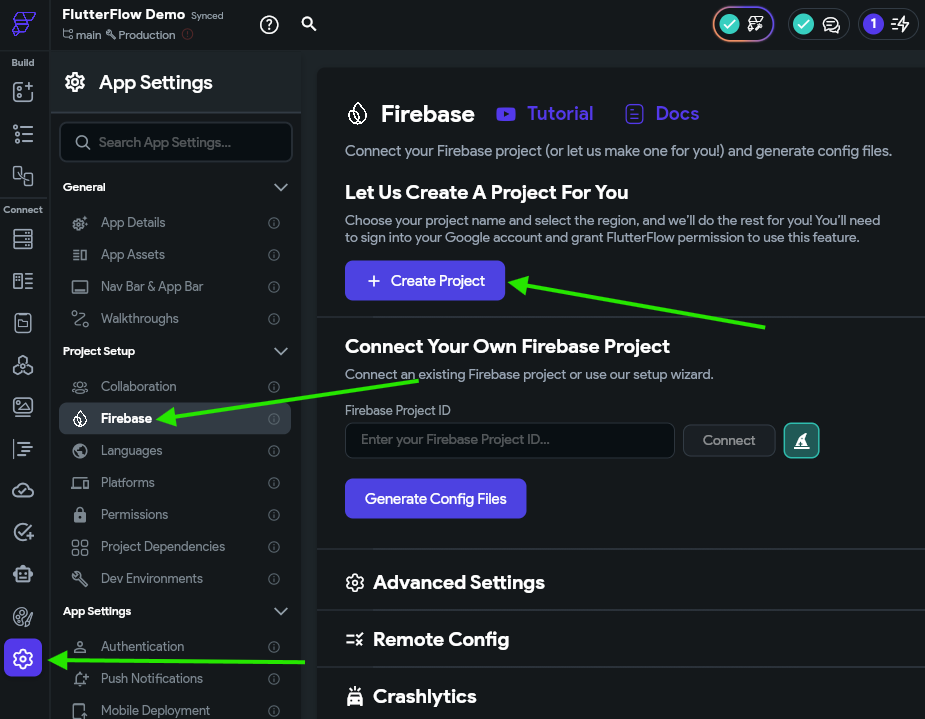Open the project issues check status pill
The image size is (925, 719).
[x=743, y=24]
